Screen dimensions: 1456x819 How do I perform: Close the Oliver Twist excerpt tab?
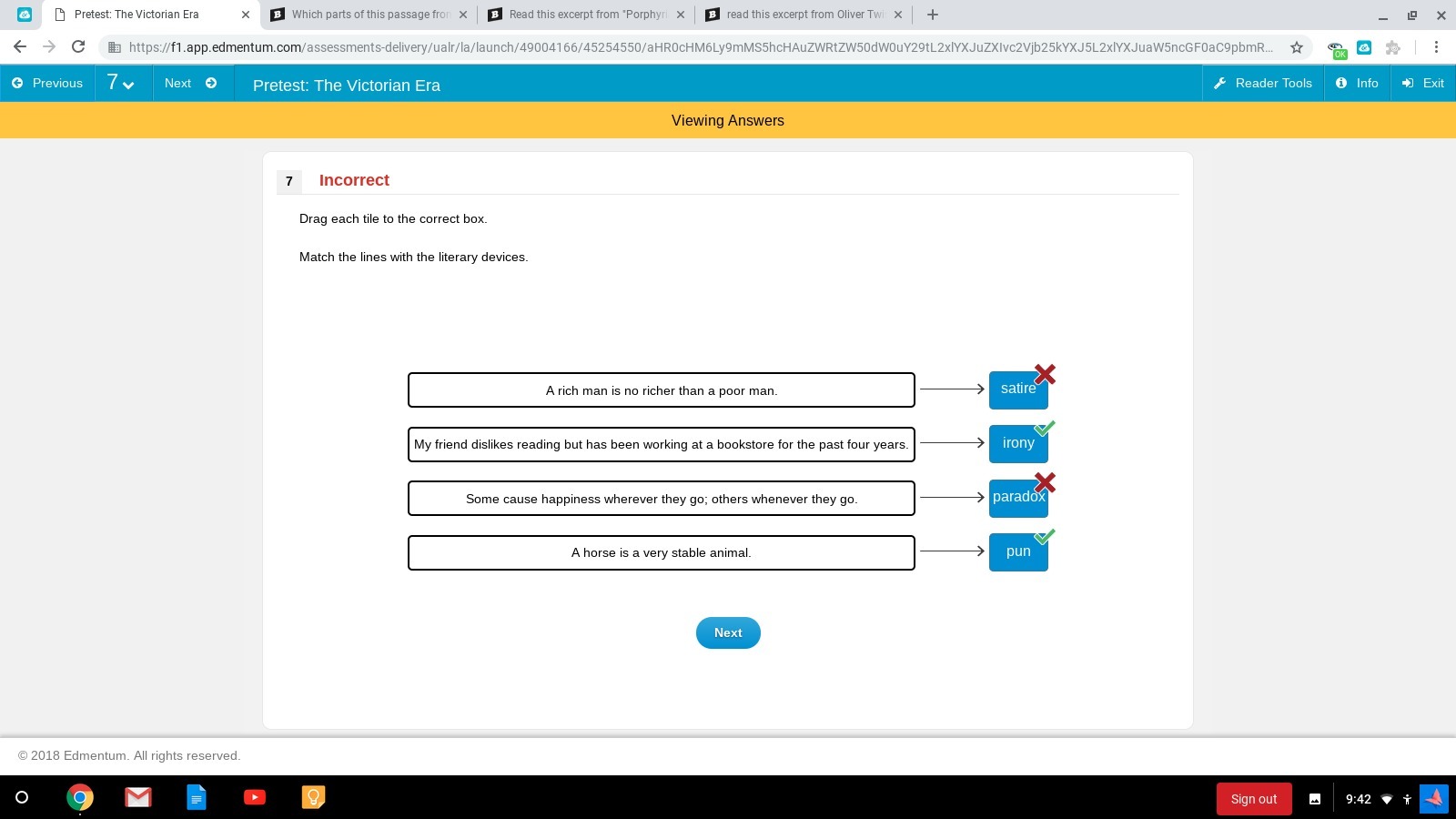pos(898,15)
